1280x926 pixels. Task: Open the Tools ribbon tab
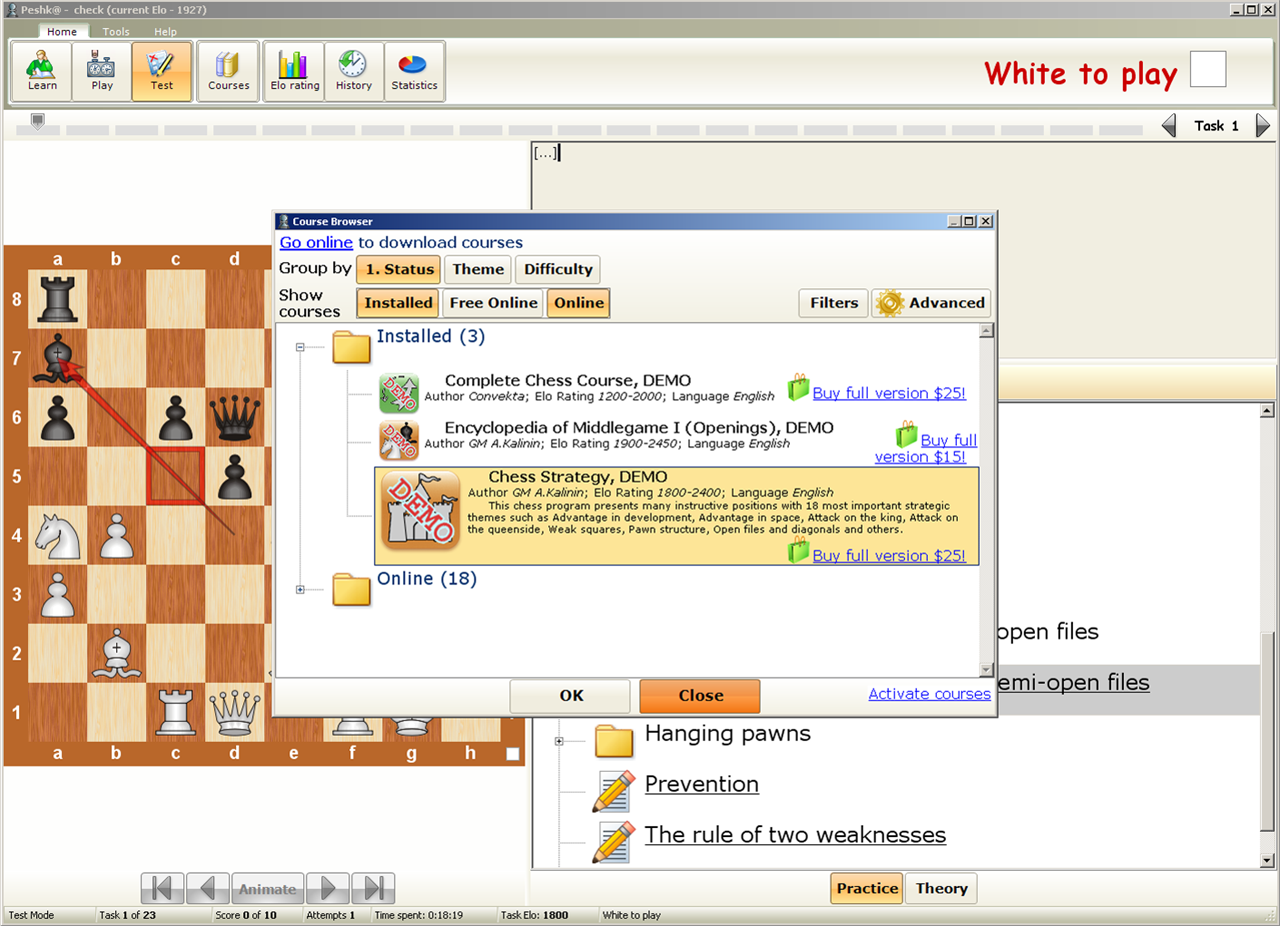[x=116, y=31]
